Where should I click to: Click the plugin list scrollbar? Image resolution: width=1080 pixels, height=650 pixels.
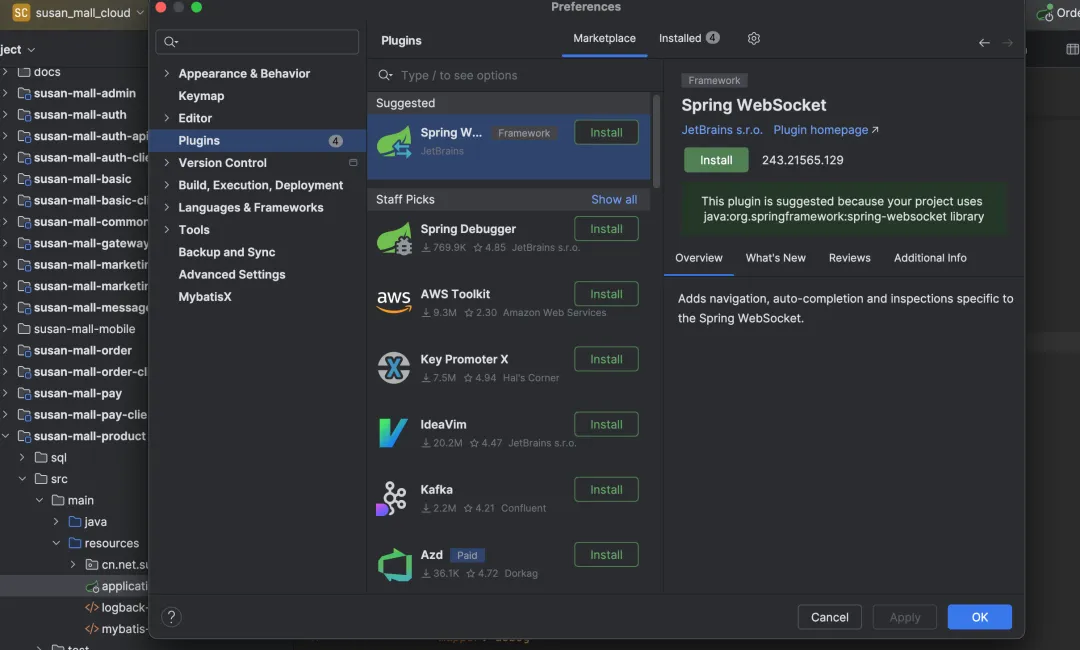656,140
